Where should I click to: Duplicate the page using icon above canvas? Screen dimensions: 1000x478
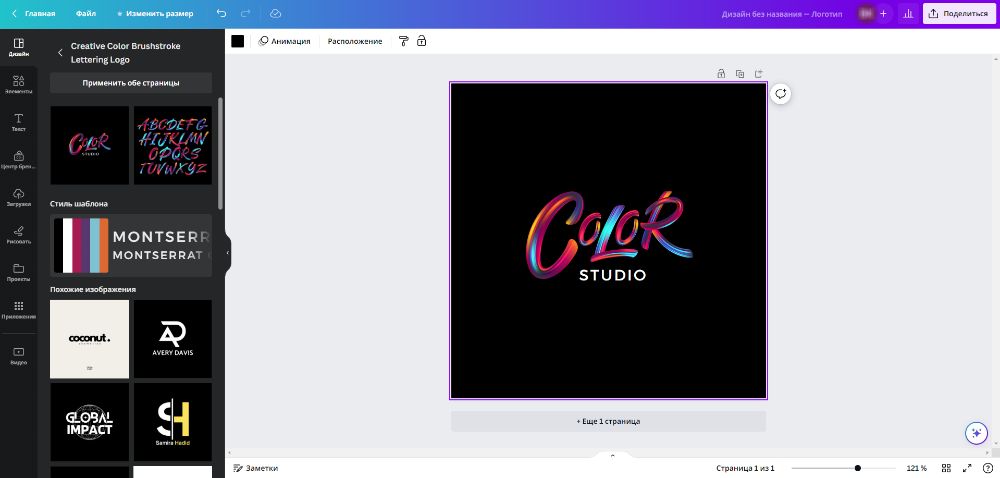click(x=740, y=73)
